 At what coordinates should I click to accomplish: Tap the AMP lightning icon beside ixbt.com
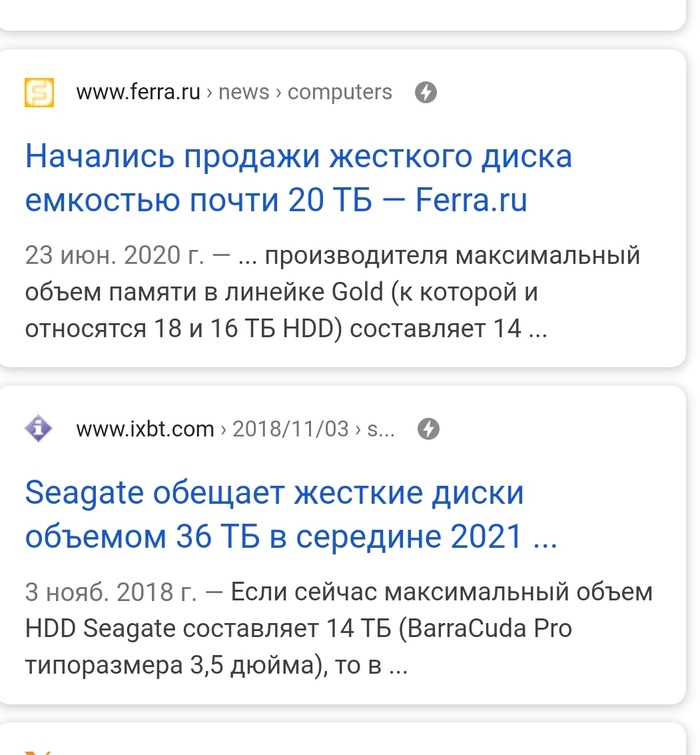point(428,429)
